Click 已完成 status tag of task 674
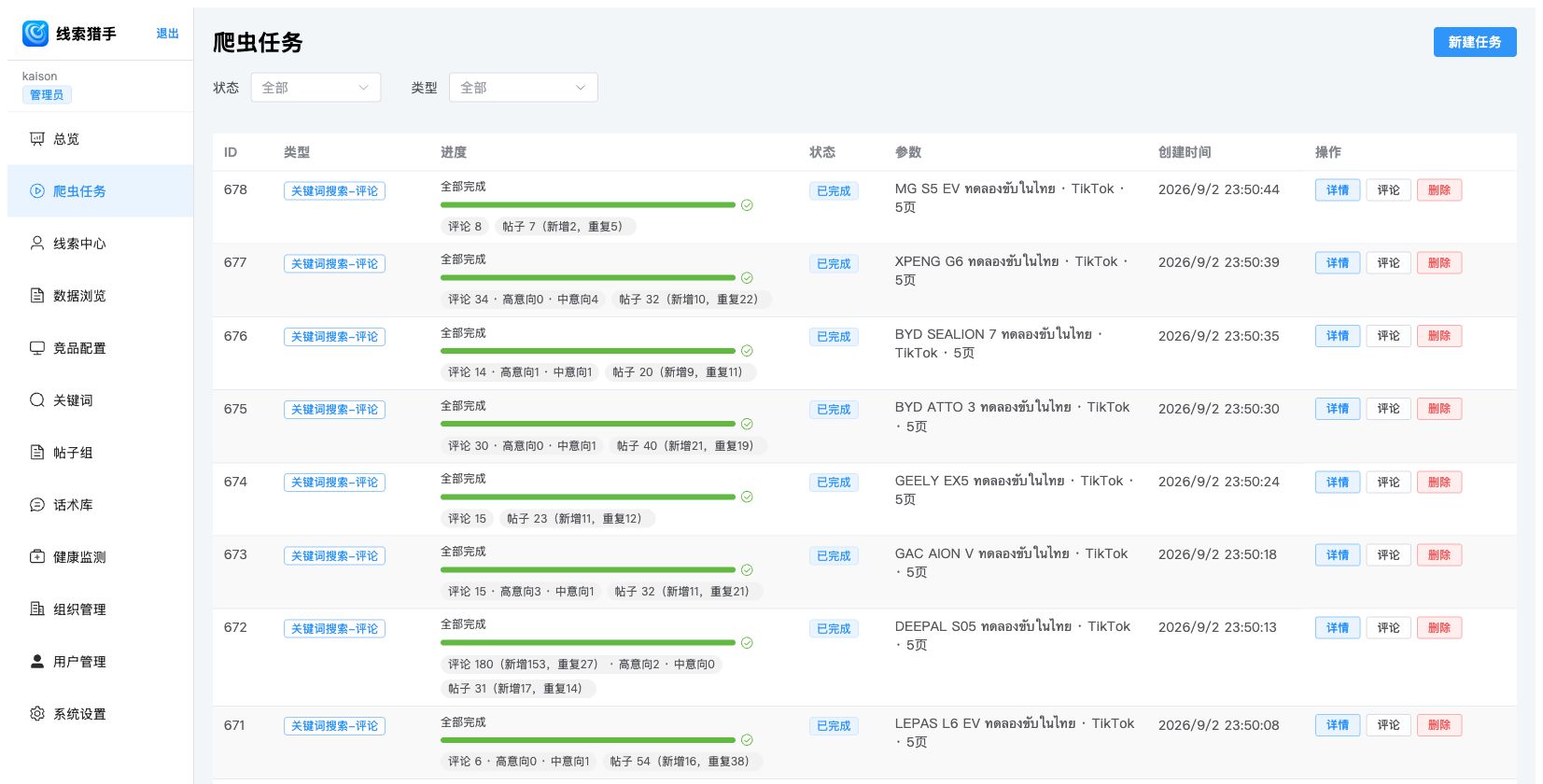 834,483
